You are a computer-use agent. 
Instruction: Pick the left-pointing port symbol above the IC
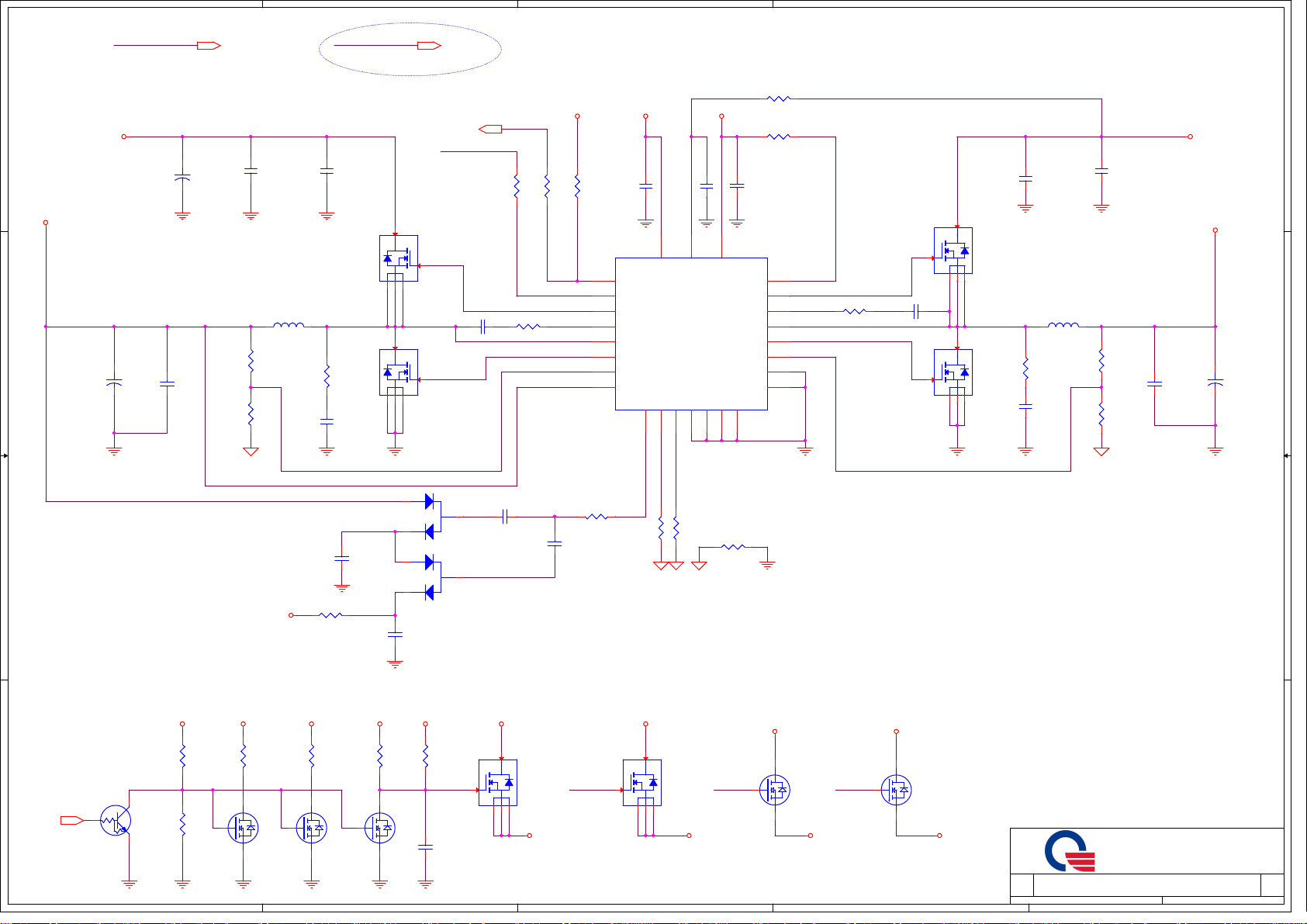[490, 129]
